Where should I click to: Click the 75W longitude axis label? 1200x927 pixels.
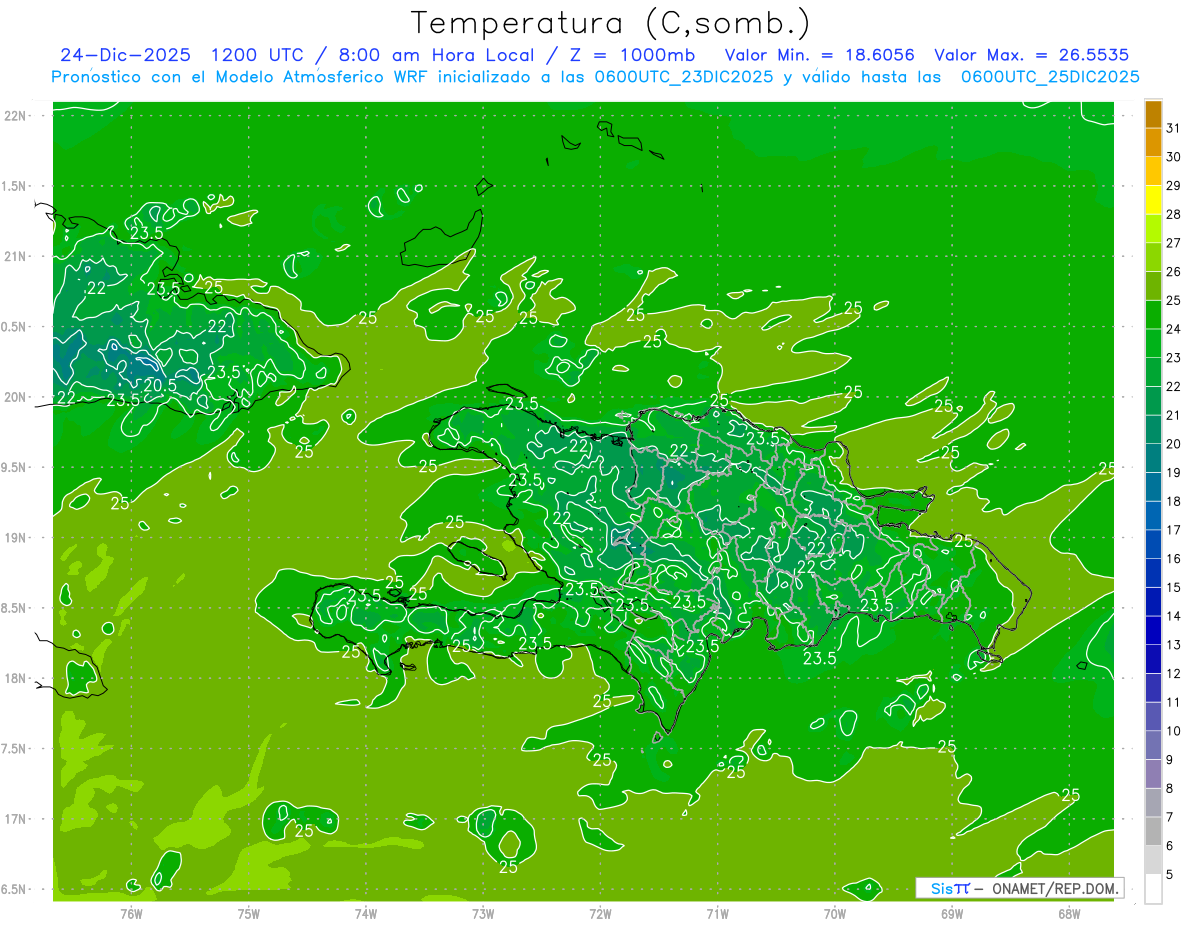tap(249, 912)
